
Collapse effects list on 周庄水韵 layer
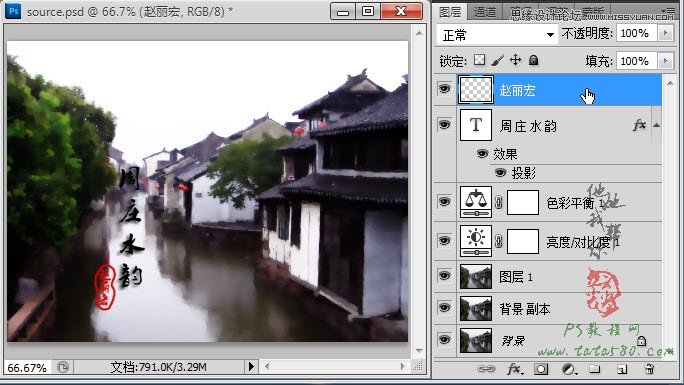coord(657,125)
